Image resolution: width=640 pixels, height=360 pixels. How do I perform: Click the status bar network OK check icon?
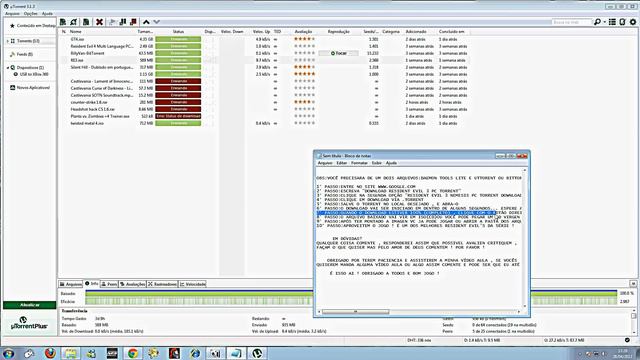[x=627, y=340]
